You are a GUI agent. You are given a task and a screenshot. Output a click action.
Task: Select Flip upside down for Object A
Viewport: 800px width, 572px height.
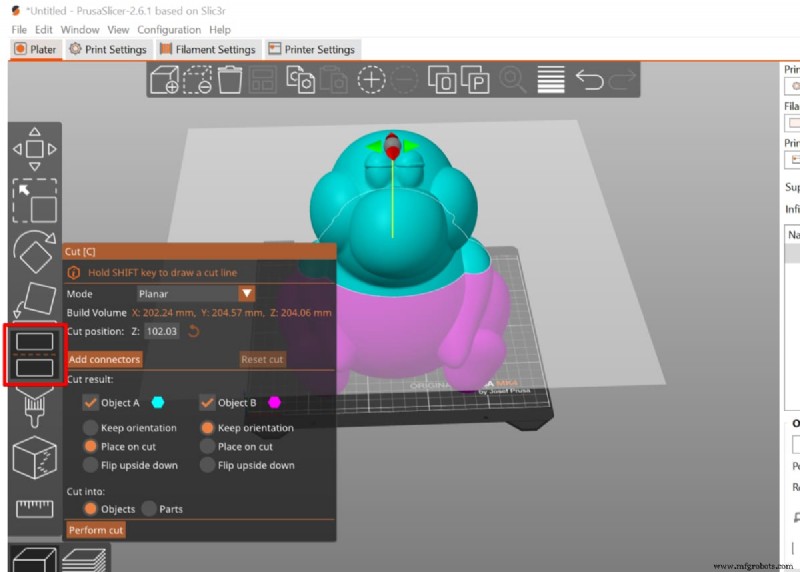click(x=90, y=465)
